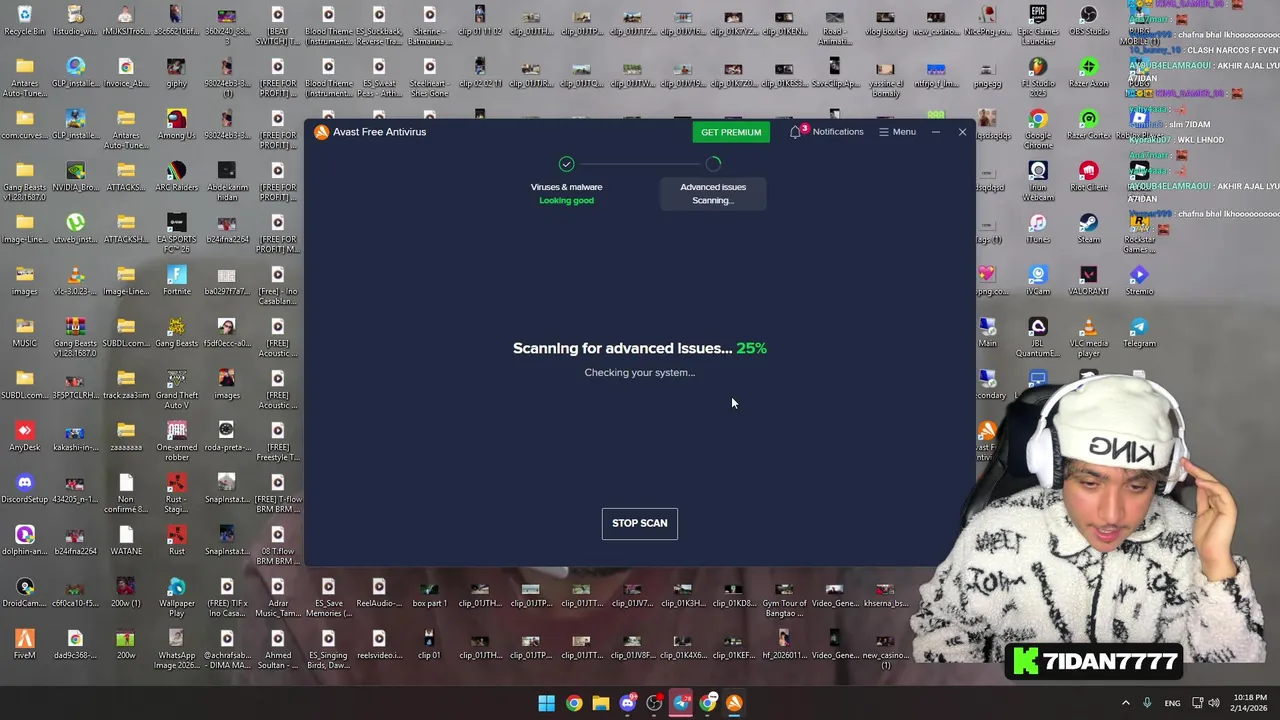Select the iTunes desktop shortcut

[x=1038, y=228]
